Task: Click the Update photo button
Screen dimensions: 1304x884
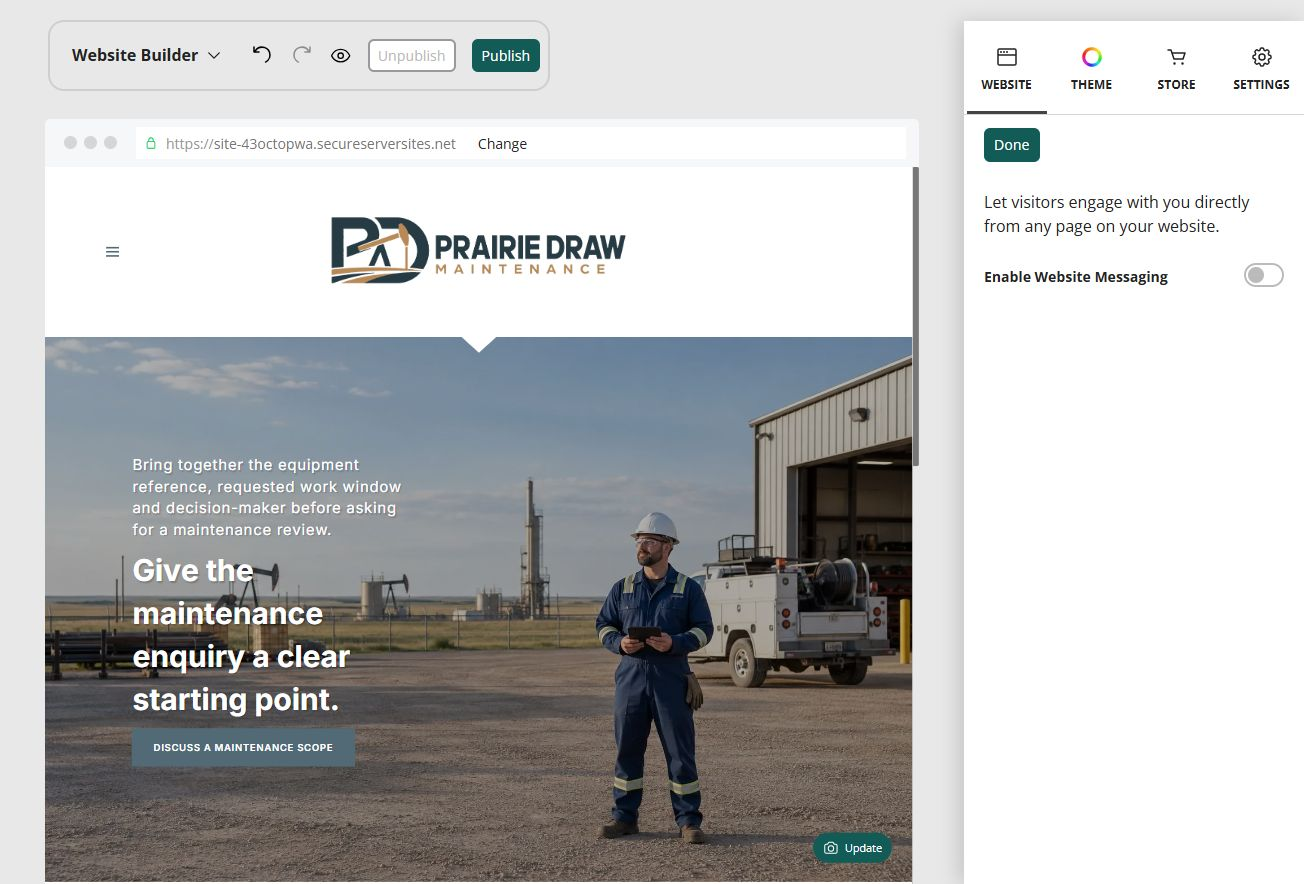Action: (x=852, y=848)
